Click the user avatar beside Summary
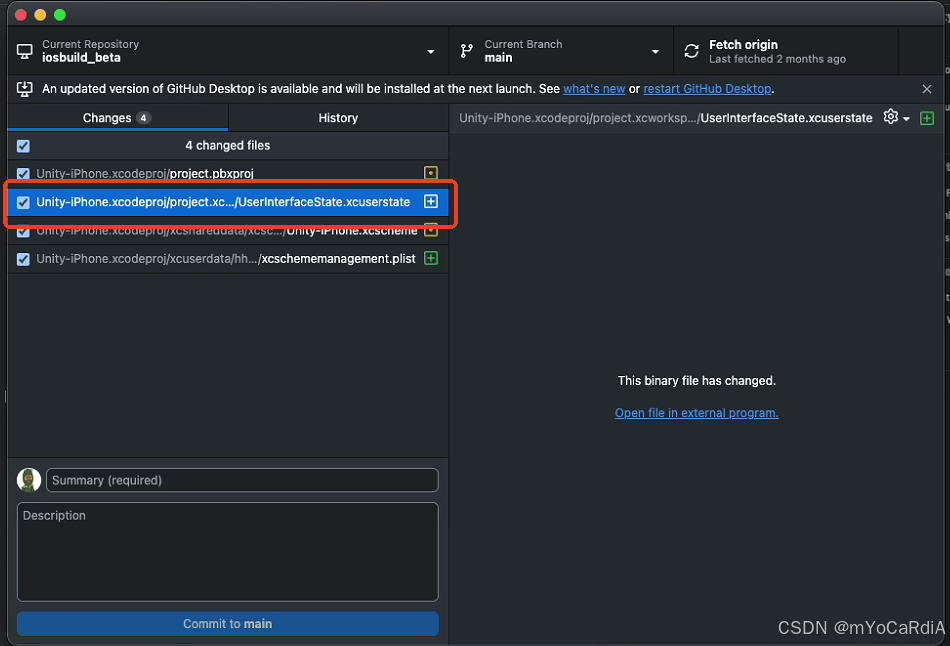The width and height of the screenshot is (950, 646). click(28, 480)
